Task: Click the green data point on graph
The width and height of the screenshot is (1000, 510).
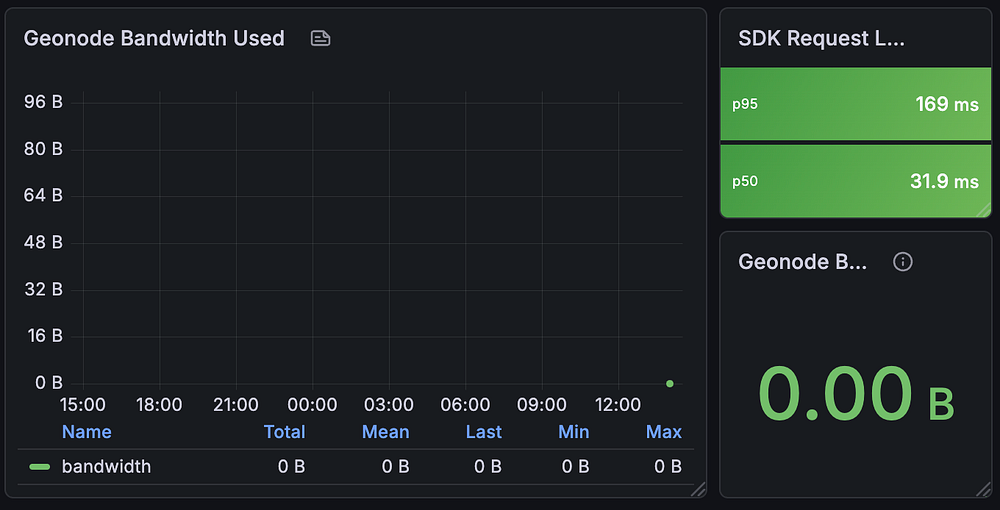Action: click(670, 383)
